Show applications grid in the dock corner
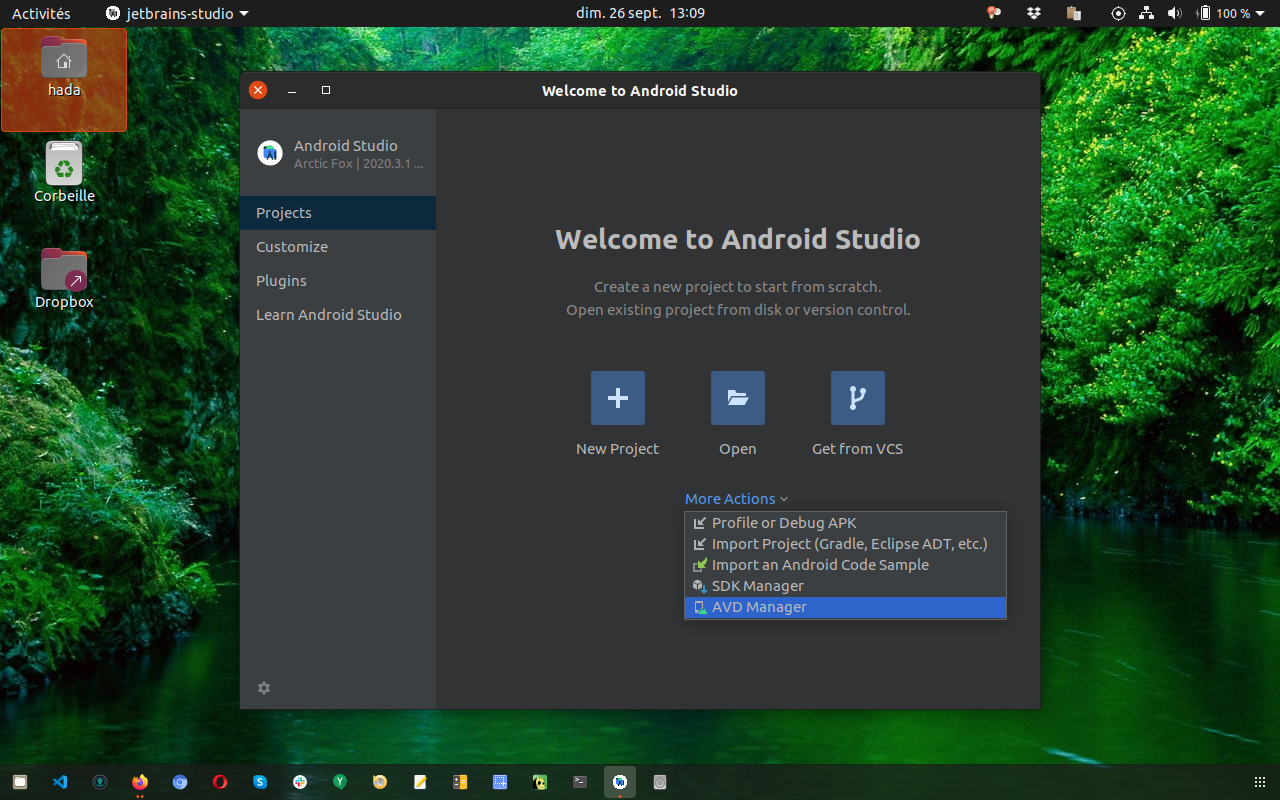Screen dimensions: 1280x800 pyautogui.click(x=1259, y=782)
